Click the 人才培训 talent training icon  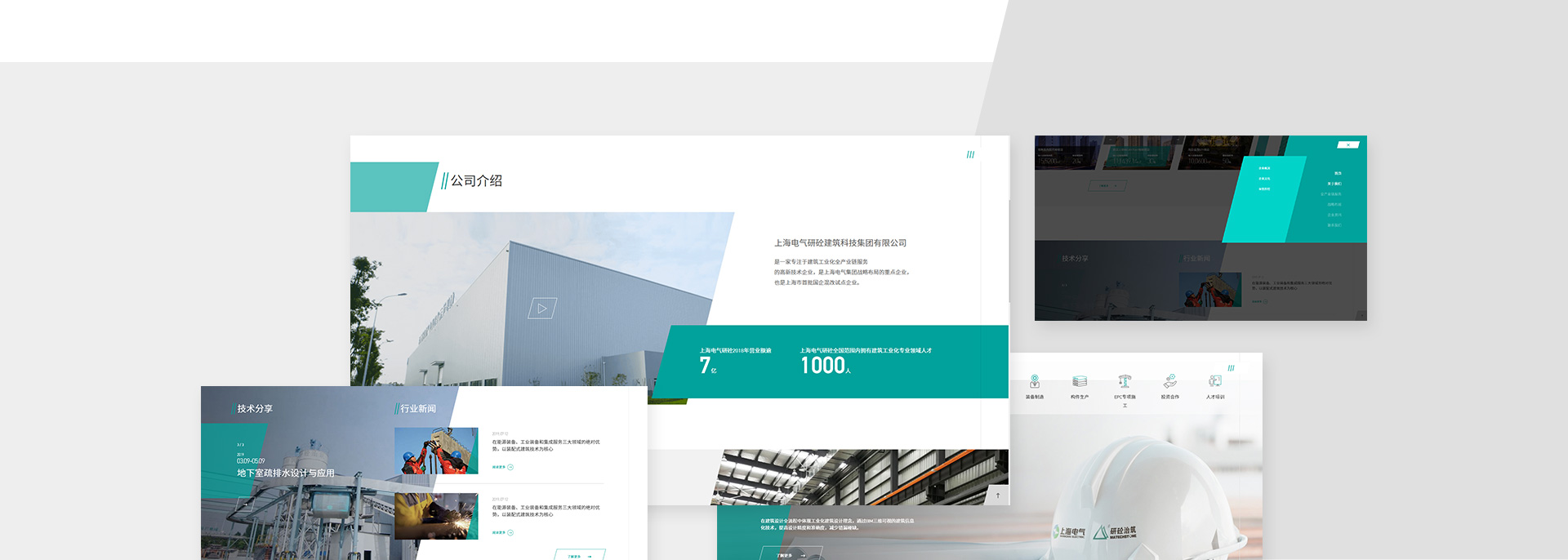tap(1215, 382)
